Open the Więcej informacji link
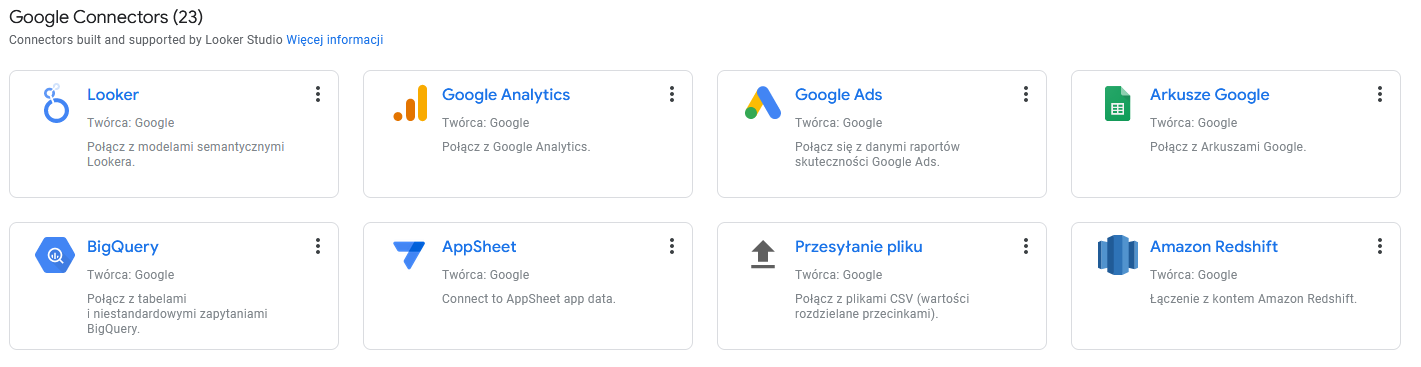 [335, 40]
